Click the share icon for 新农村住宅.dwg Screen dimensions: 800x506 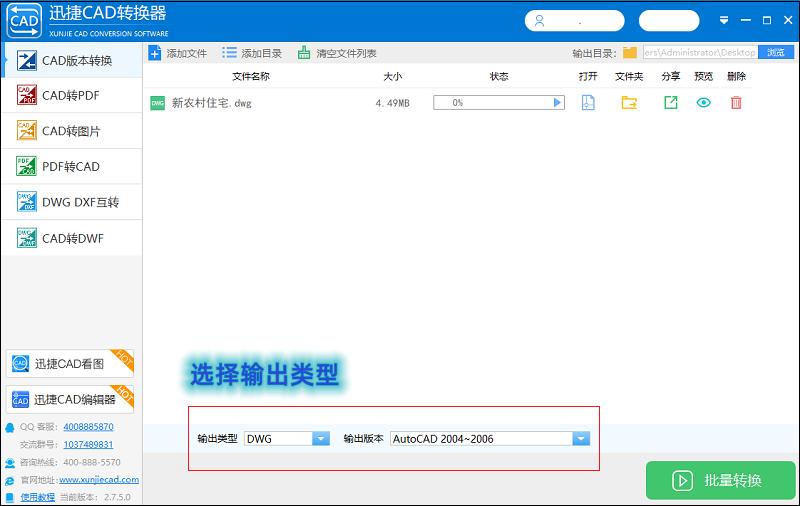tap(670, 103)
